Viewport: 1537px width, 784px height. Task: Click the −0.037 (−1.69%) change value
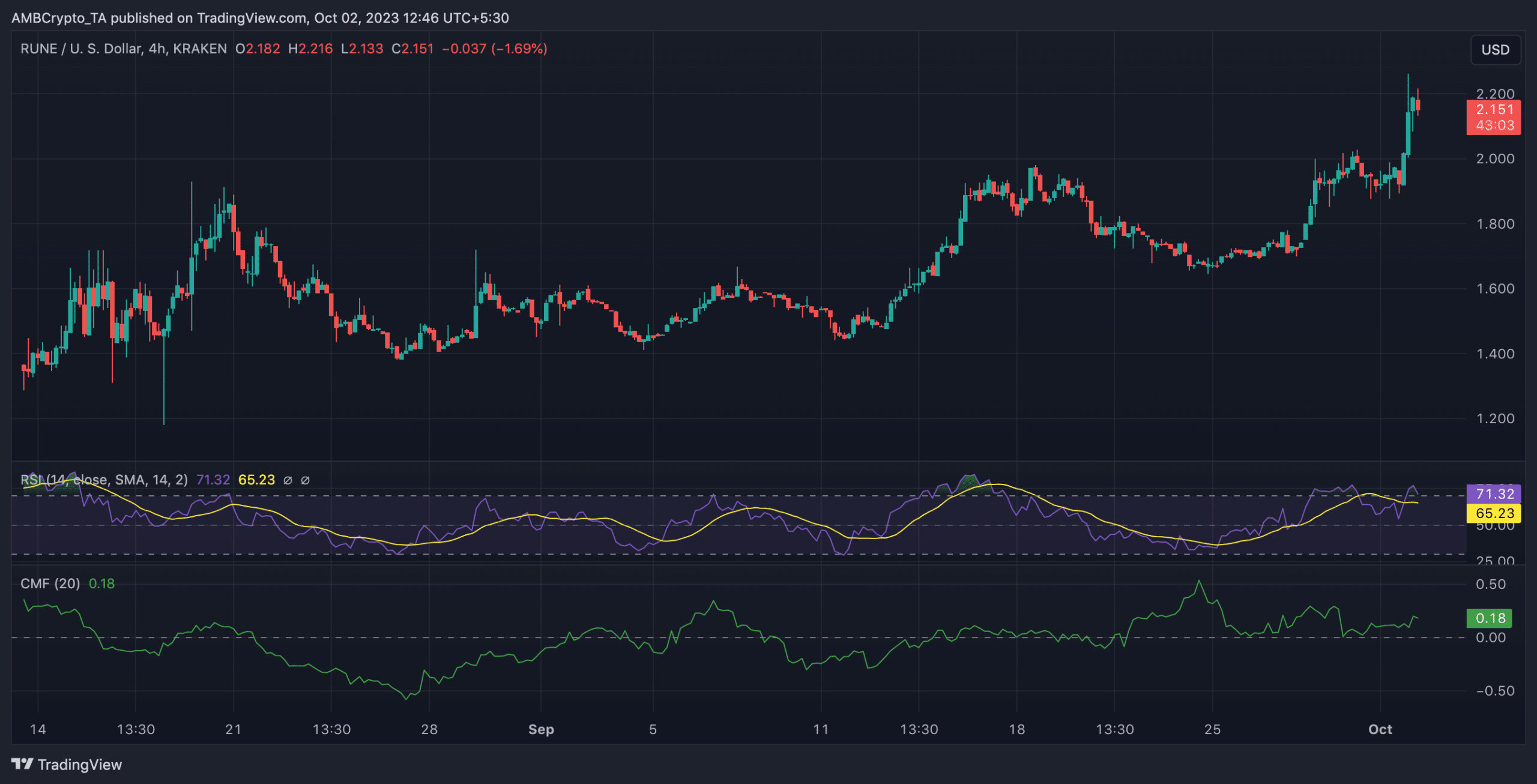(495, 49)
